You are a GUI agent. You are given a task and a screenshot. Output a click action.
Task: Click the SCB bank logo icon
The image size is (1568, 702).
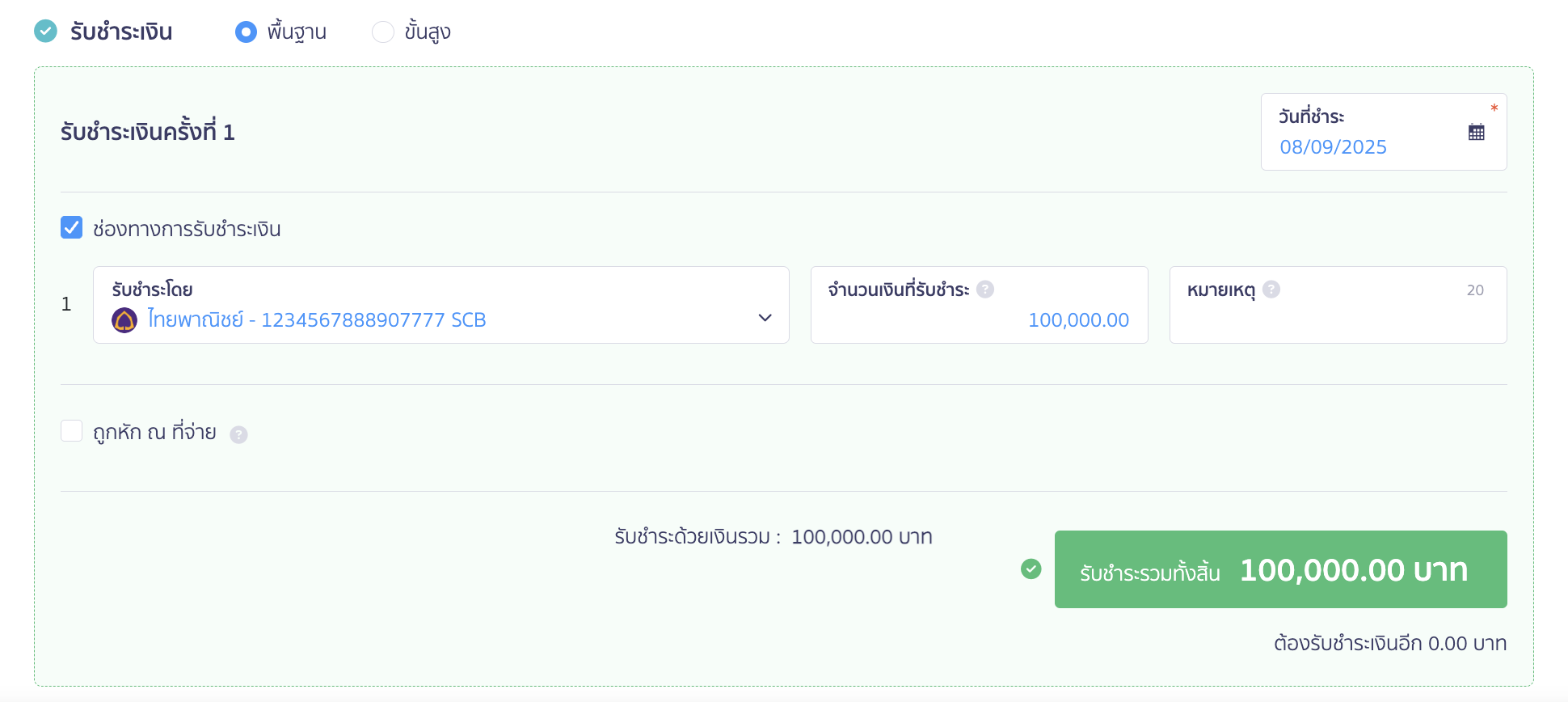click(x=124, y=320)
